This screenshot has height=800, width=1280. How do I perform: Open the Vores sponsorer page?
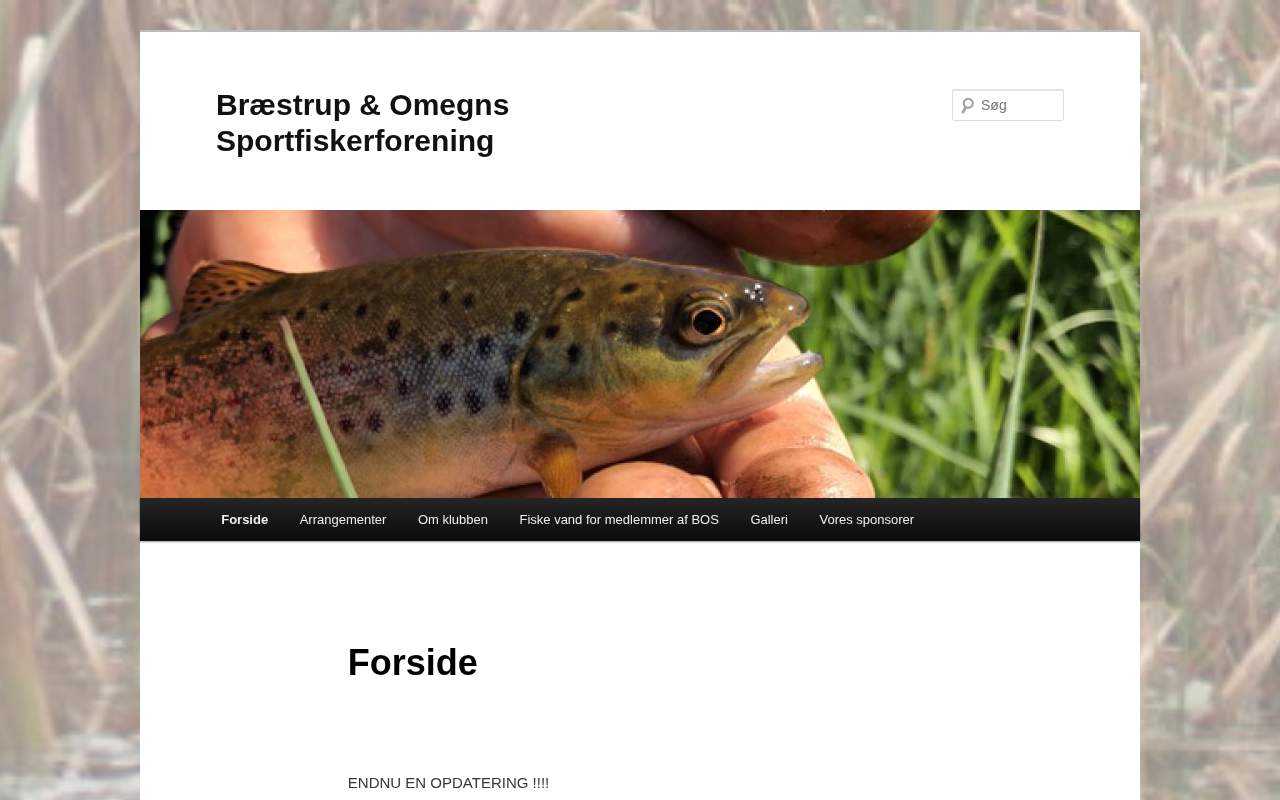pos(867,520)
